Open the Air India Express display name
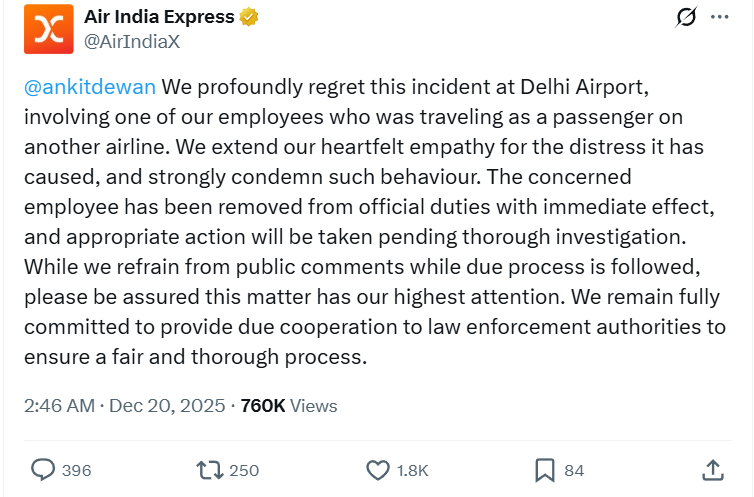This screenshot has height=497, width=754. tap(160, 17)
